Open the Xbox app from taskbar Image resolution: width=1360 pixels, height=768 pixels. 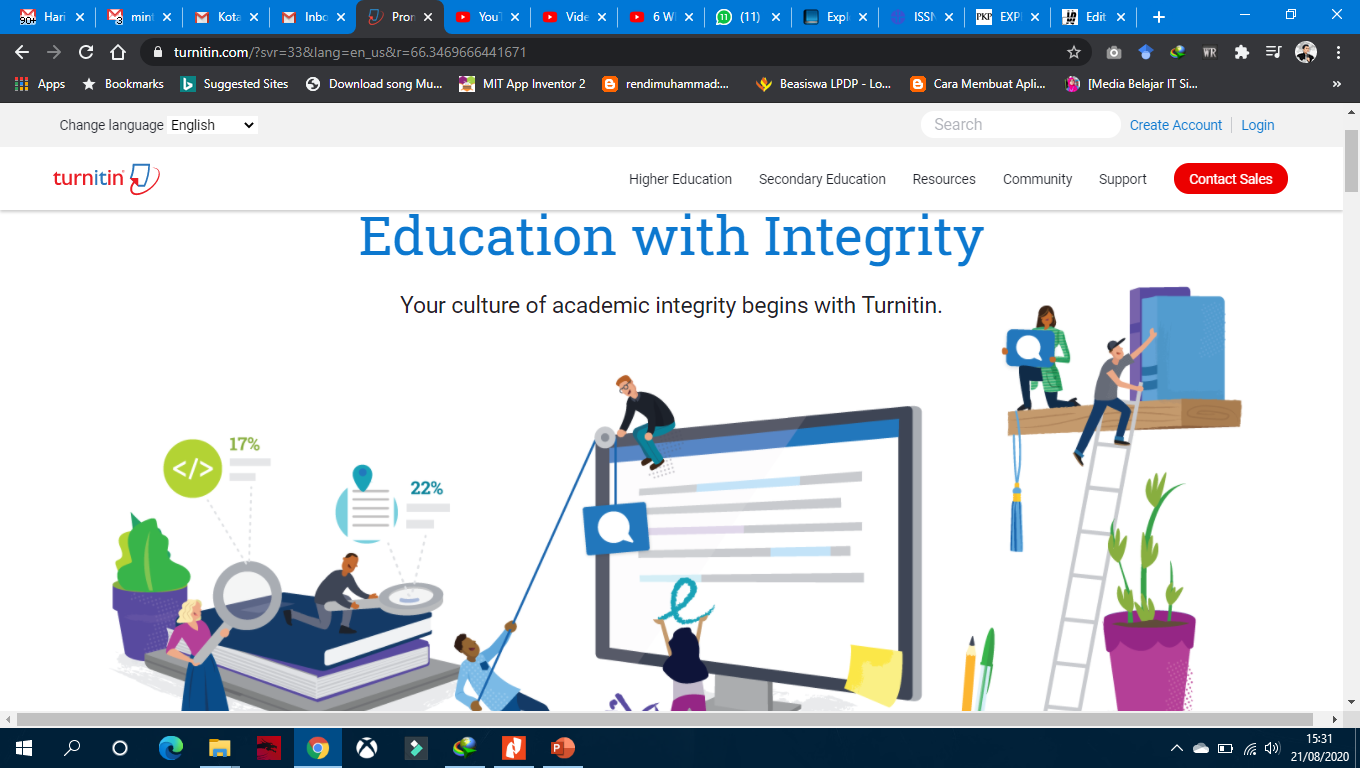[367, 747]
